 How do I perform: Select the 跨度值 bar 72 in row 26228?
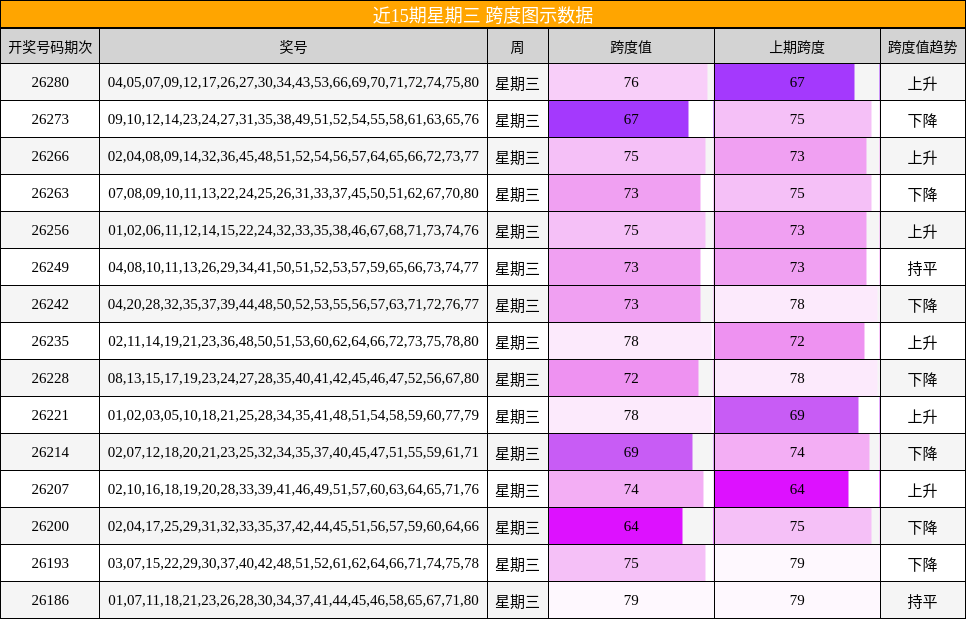623,378
